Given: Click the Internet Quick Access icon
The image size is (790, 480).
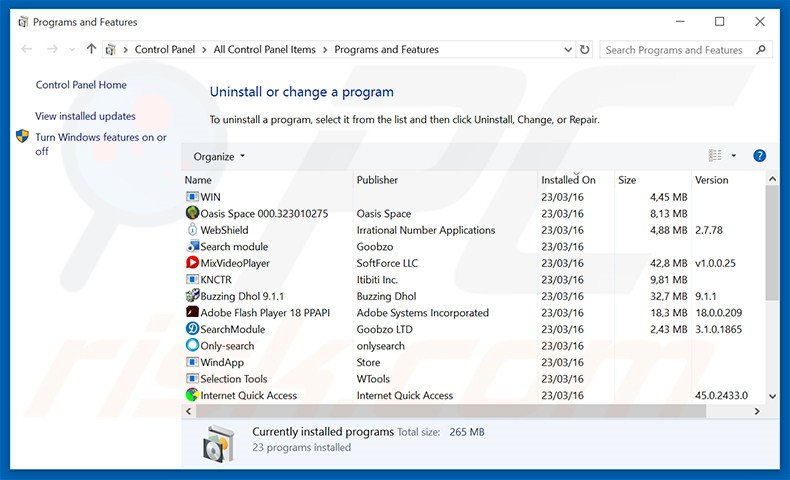Looking at the screenshot, I should point(192,395).
